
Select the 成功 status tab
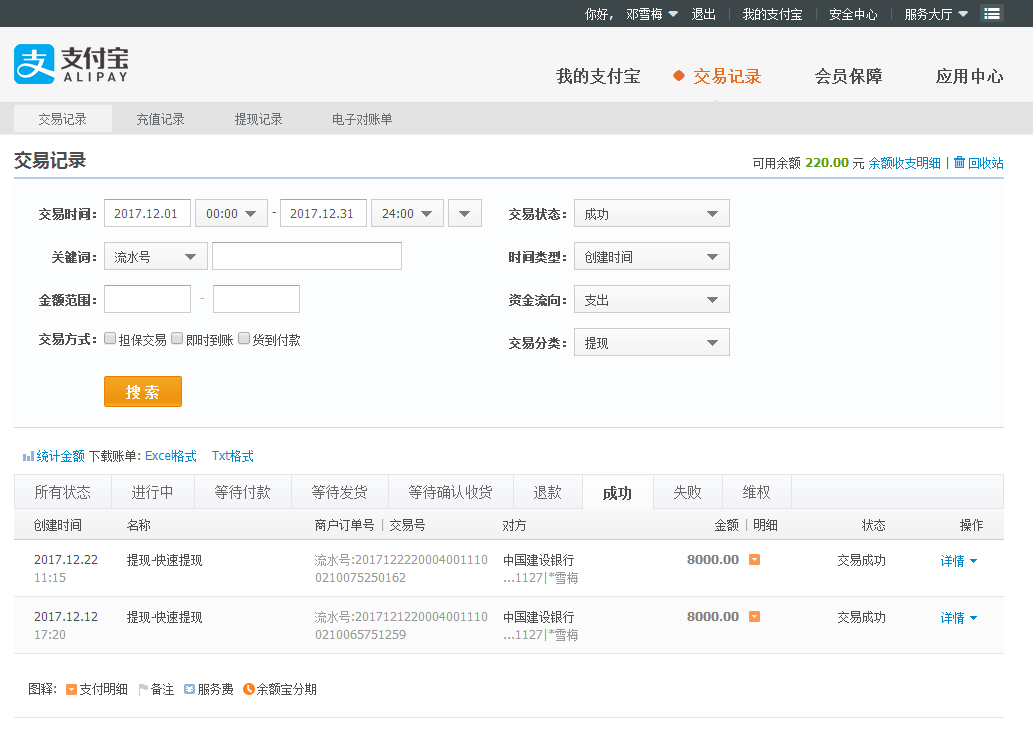click(617, 493)
